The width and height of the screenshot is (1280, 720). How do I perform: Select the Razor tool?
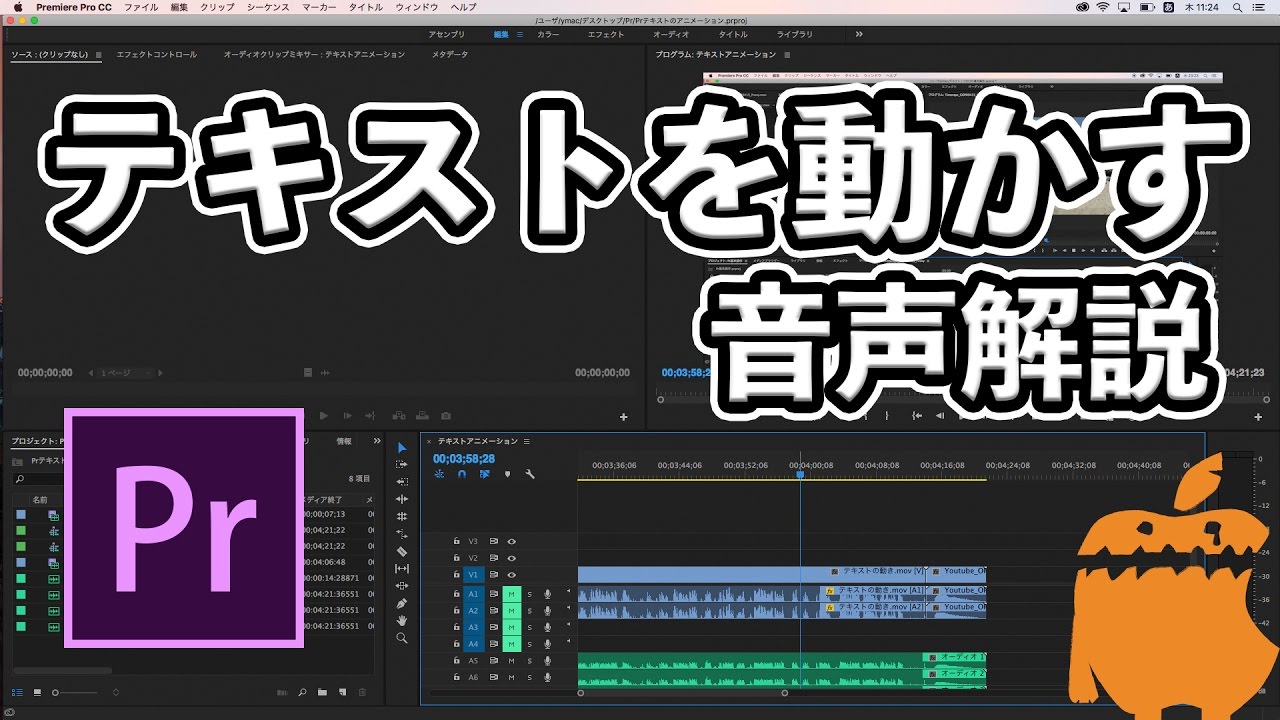(x=402, y=551)
